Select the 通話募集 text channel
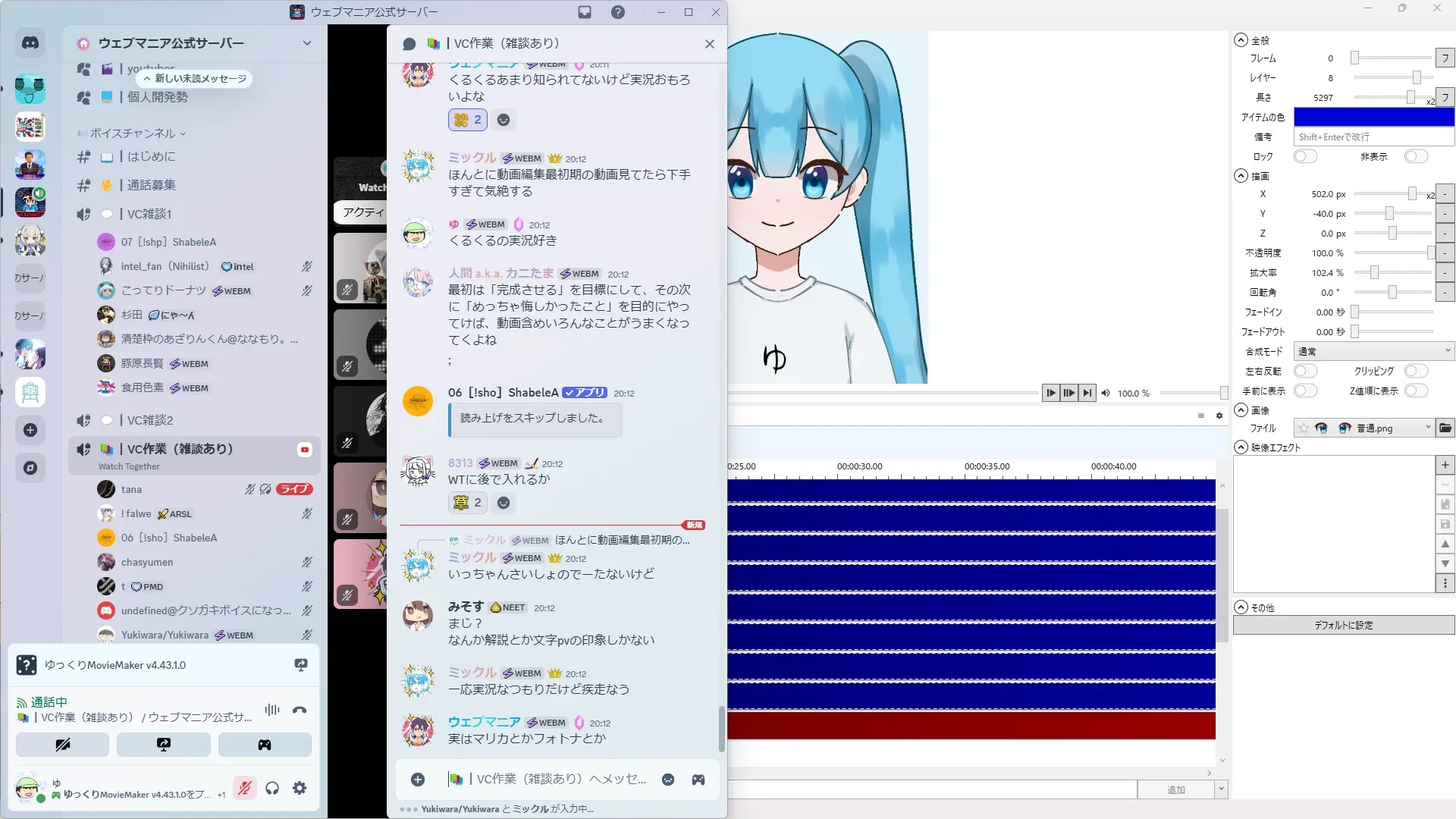This screenshot has width=1456, height=819. click(151, 185)
